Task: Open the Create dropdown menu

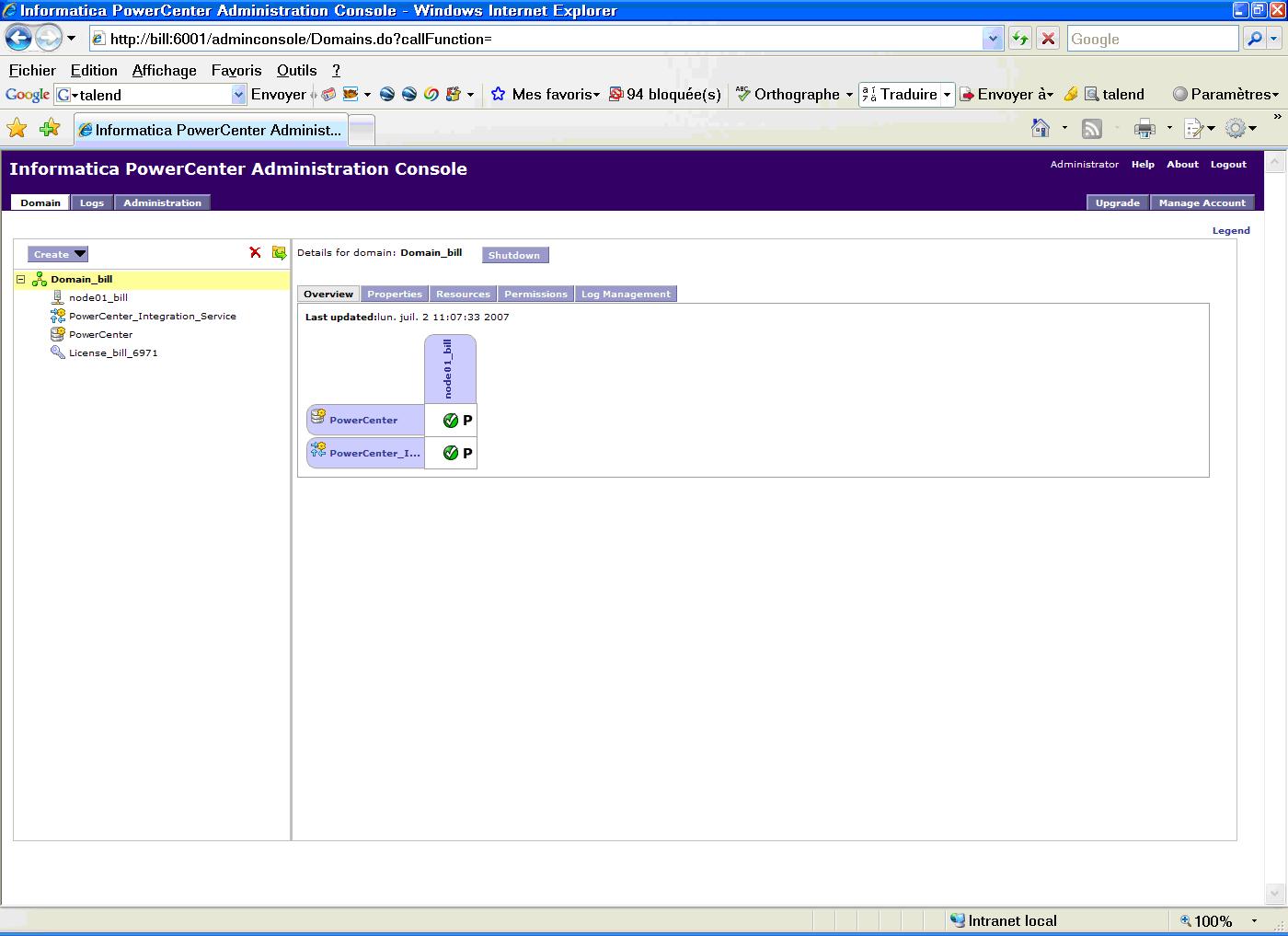Action: click(x=58, y=254)
